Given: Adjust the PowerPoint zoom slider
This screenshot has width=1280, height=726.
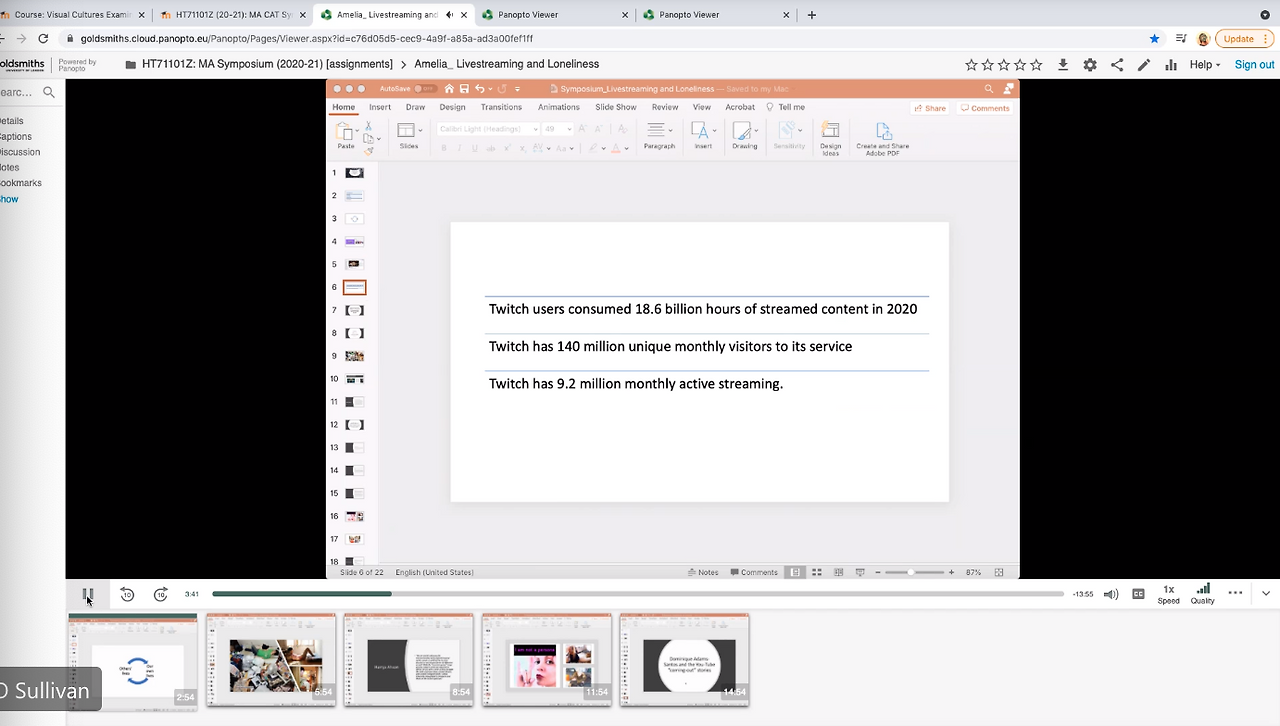Looking at the screenshot, I should 912,572.
